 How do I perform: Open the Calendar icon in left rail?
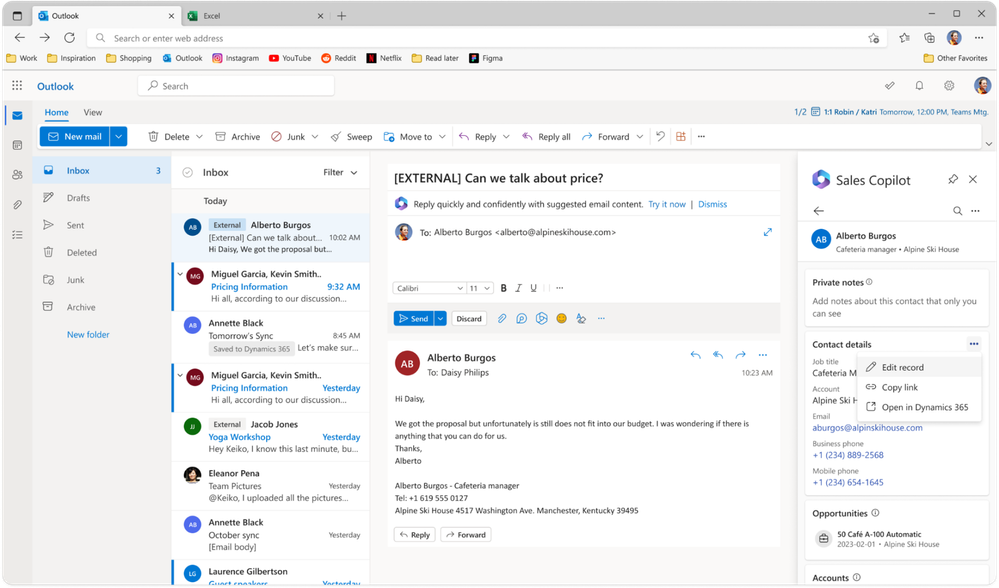[17, 145]
